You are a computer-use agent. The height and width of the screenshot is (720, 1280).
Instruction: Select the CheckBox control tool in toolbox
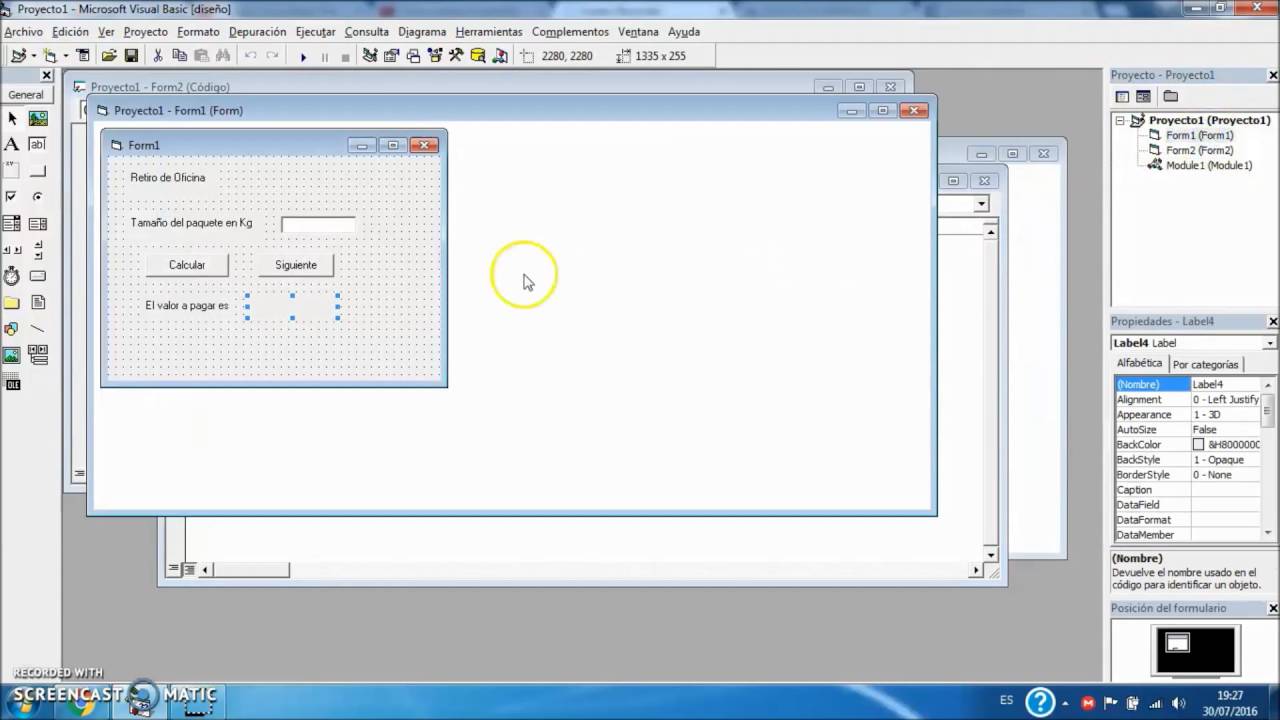point(12,197)
